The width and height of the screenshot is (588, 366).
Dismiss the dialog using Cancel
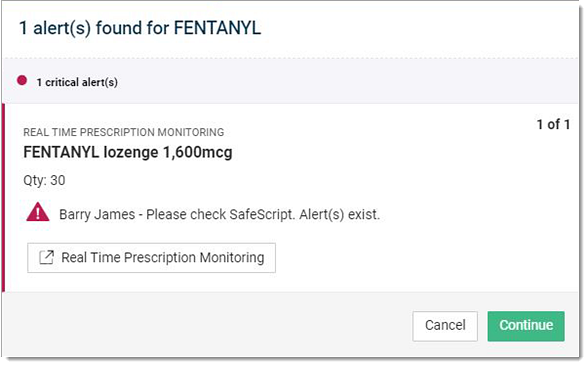pos(445,326)
